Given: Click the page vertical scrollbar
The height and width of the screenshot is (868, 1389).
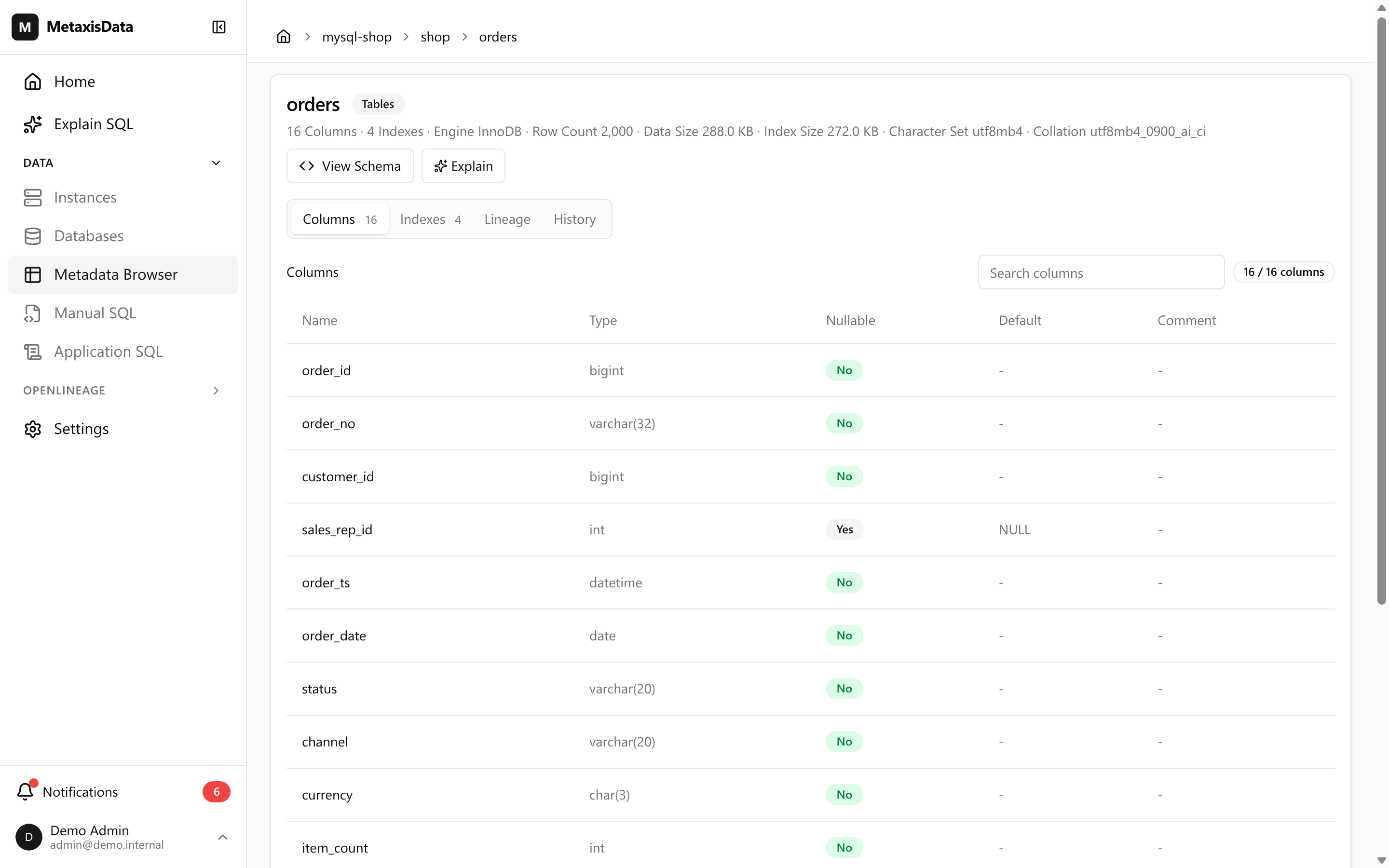Looking at the screenshot, I should 1382,310.
